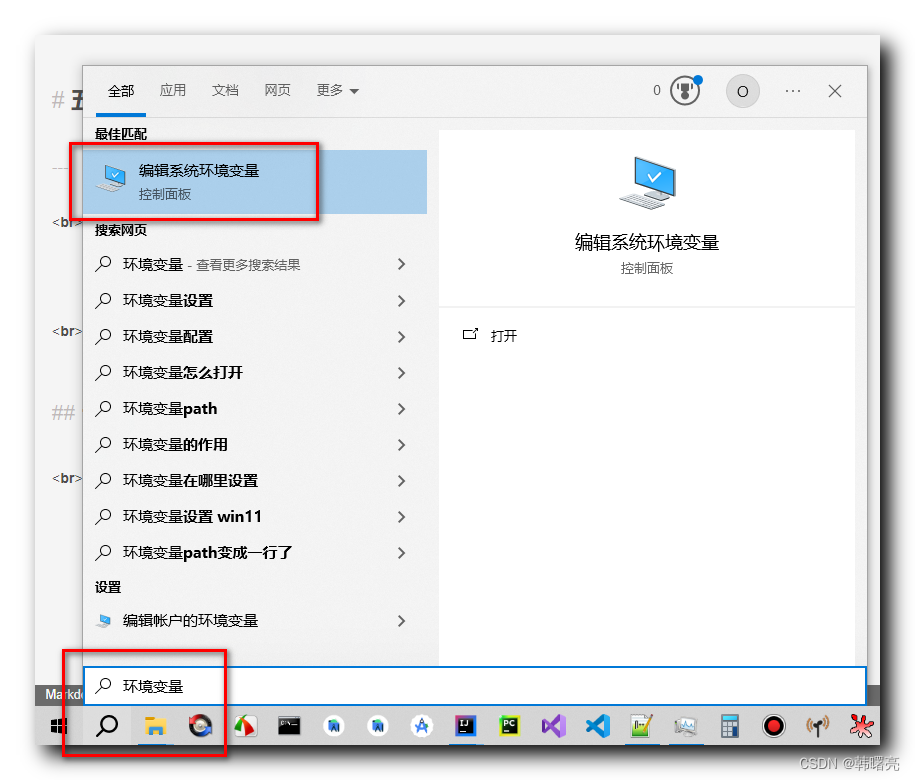The width and height of the screenshot is (915, 780).
Task: Open the command prompt from the taskbar
Action: coord(289,727)
